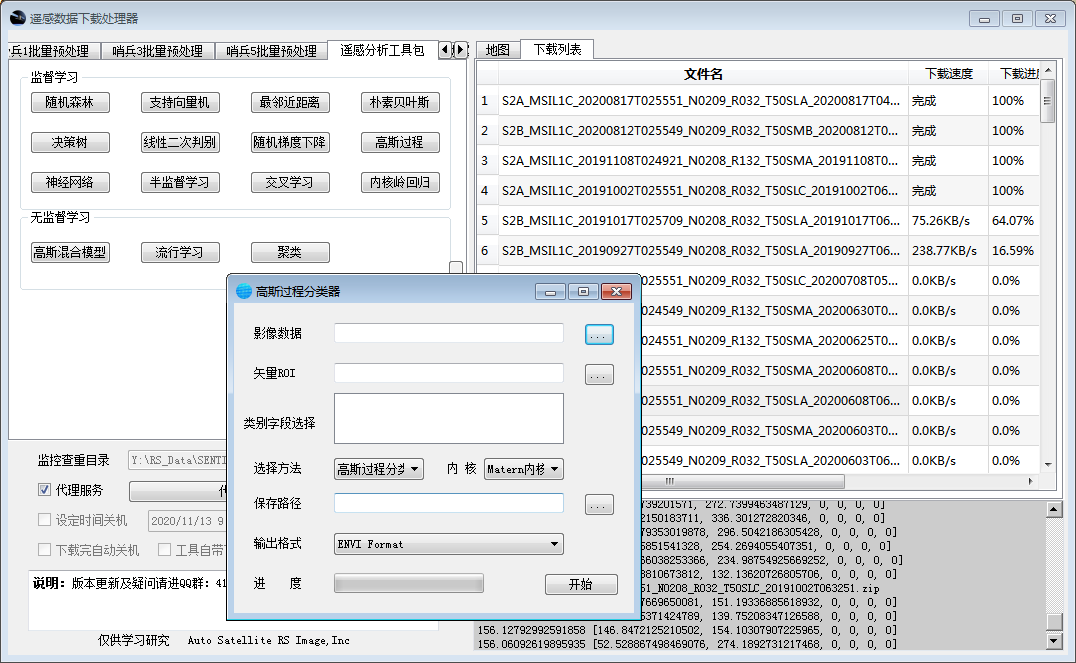Click the 高斯过程 button

pyautogui.click(x=399, y=142)
